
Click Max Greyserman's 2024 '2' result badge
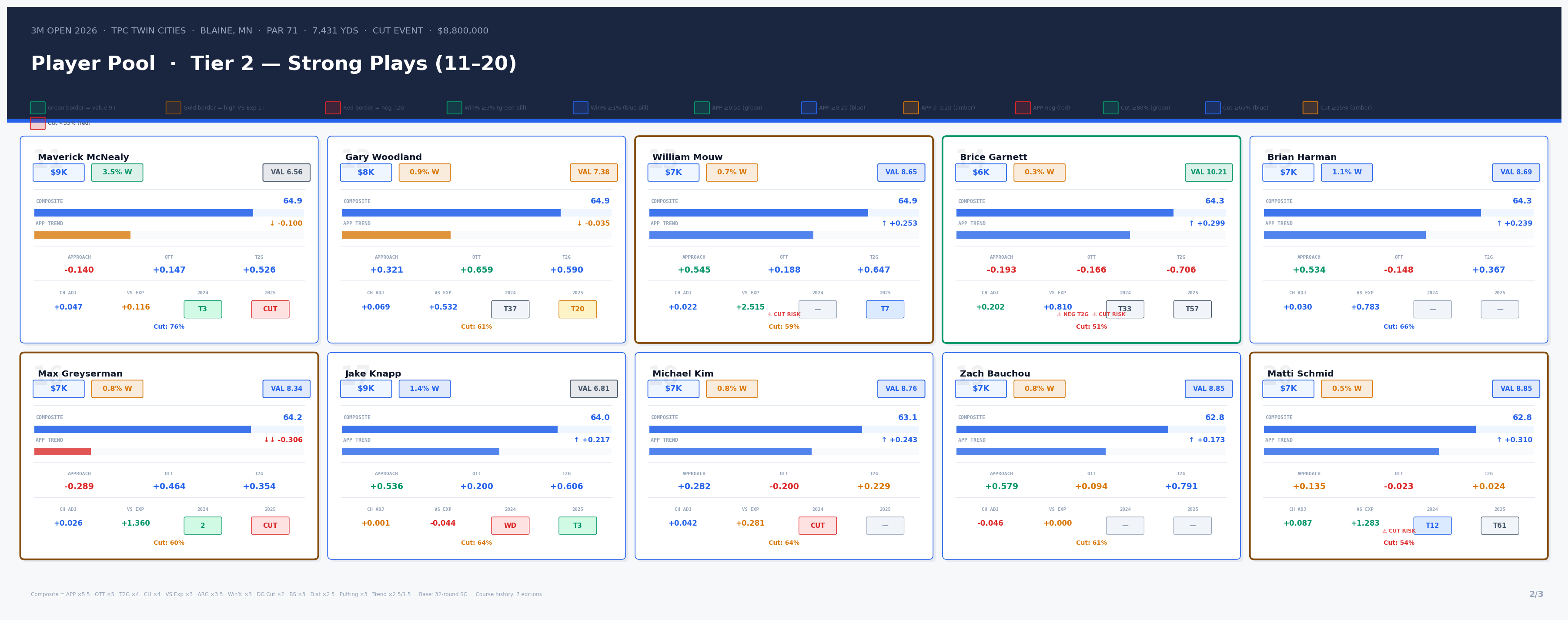[x=203, y=526]
